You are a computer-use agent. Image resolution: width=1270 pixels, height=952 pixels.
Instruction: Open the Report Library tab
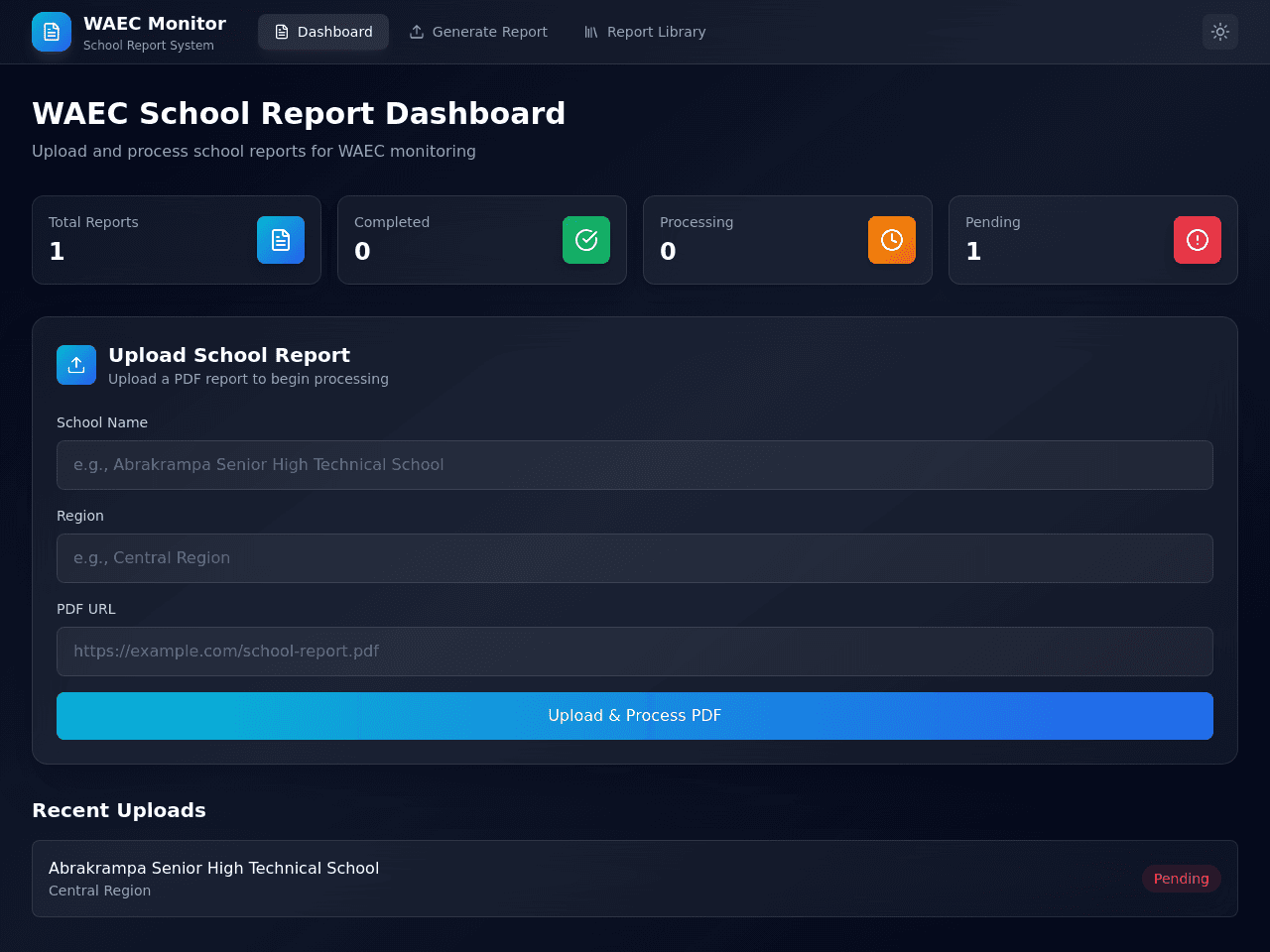point(645,32)
